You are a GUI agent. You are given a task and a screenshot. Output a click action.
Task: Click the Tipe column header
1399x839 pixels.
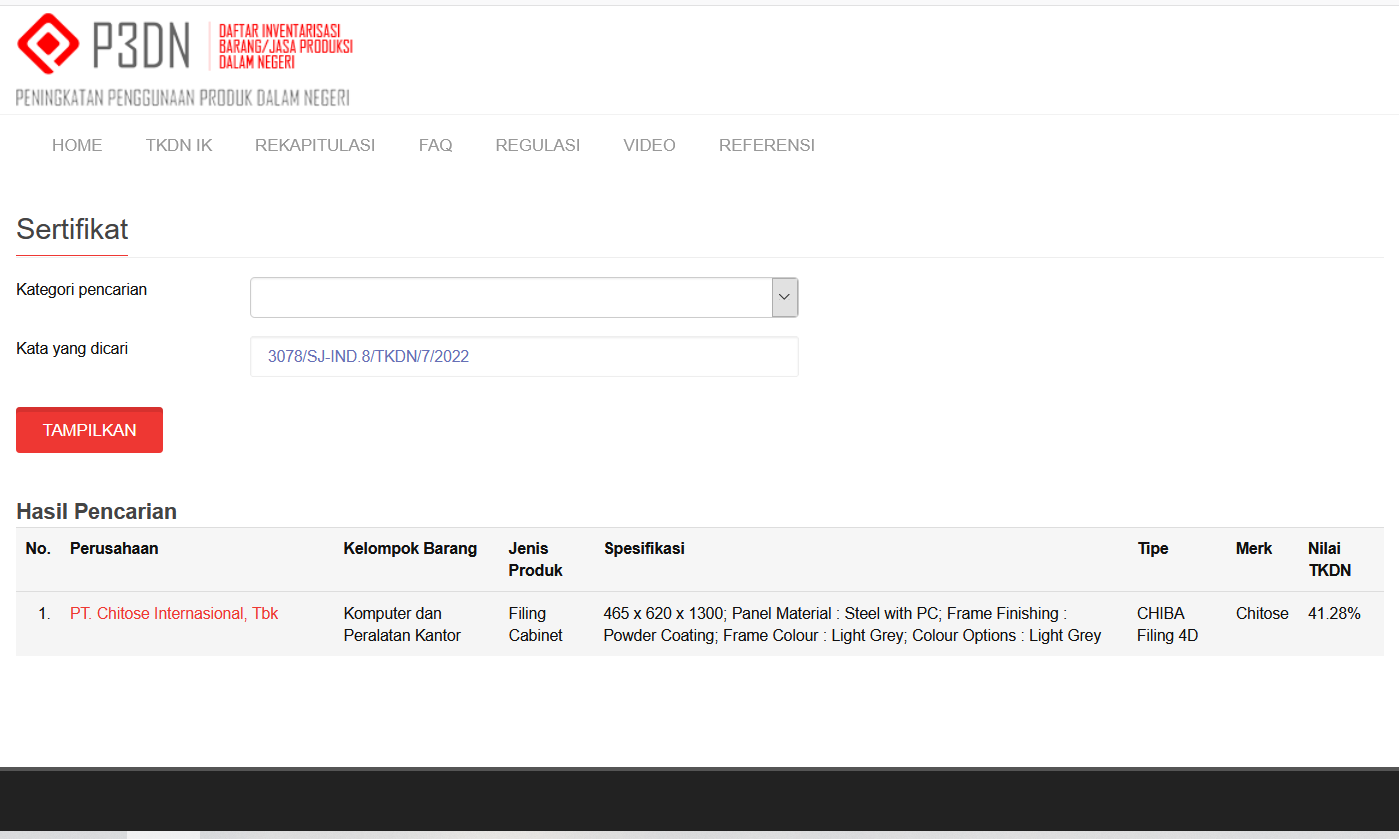click(1153, 548)
